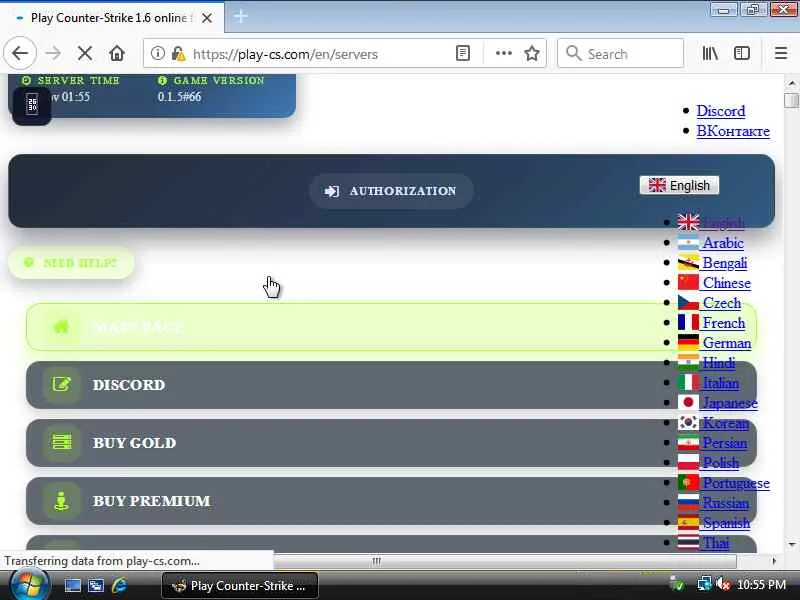This screenshot has width=800, height=600.
Task: Click the Buy Gold stack icon
Action: click(x=61, y=442)
